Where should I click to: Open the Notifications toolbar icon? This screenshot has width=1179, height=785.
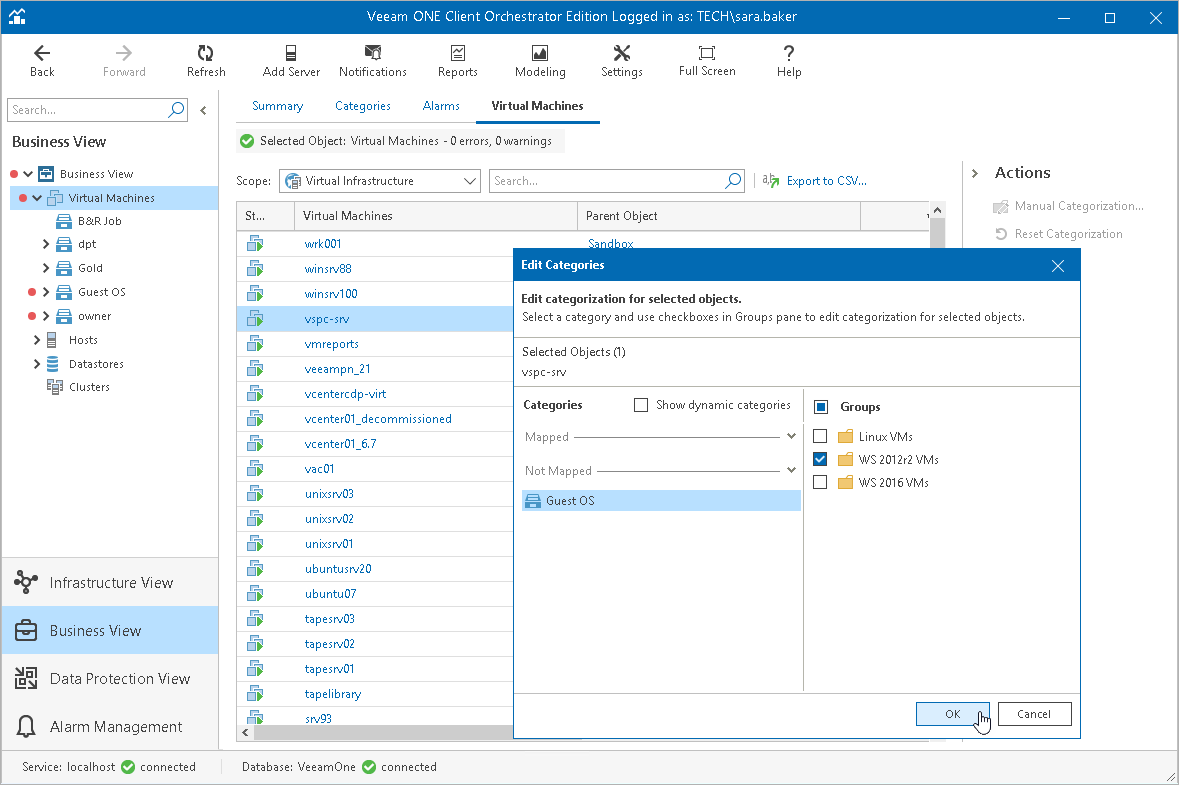click(372, 53)
